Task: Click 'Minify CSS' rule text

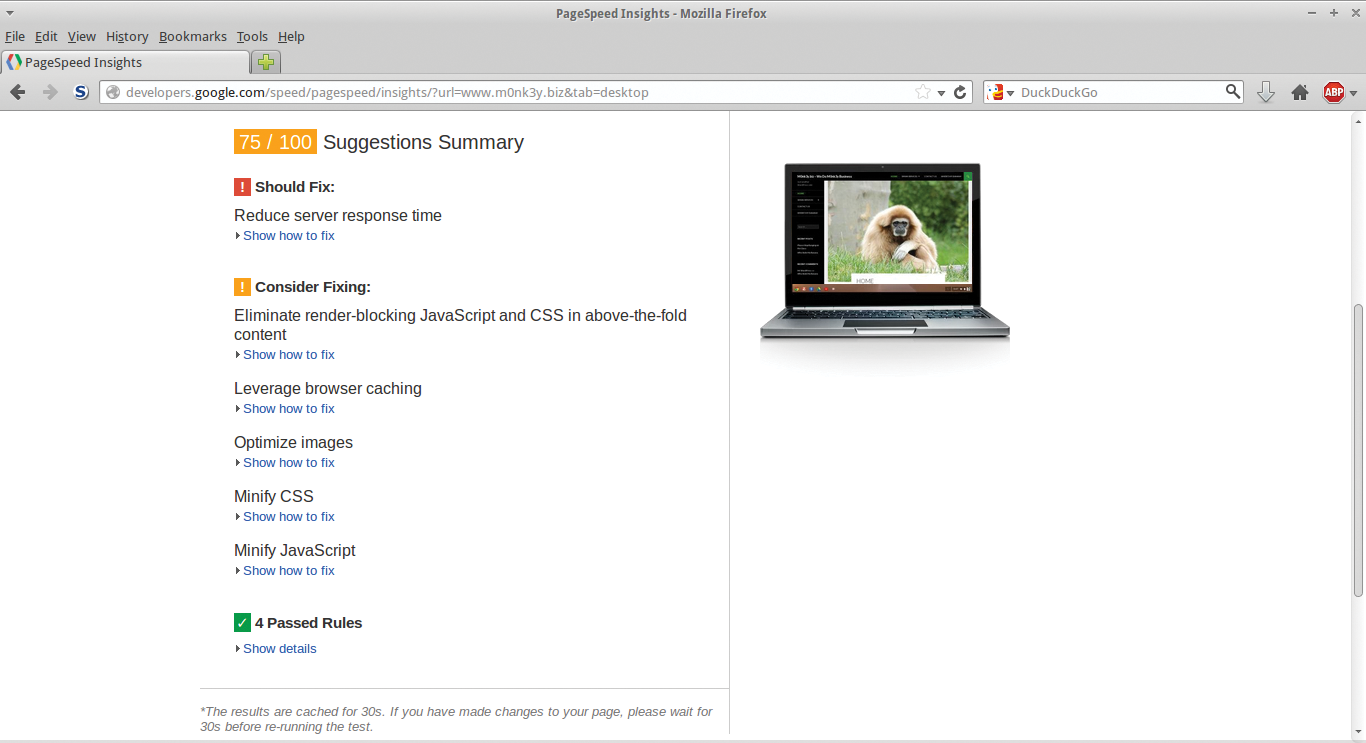Action: pos(274,497)
